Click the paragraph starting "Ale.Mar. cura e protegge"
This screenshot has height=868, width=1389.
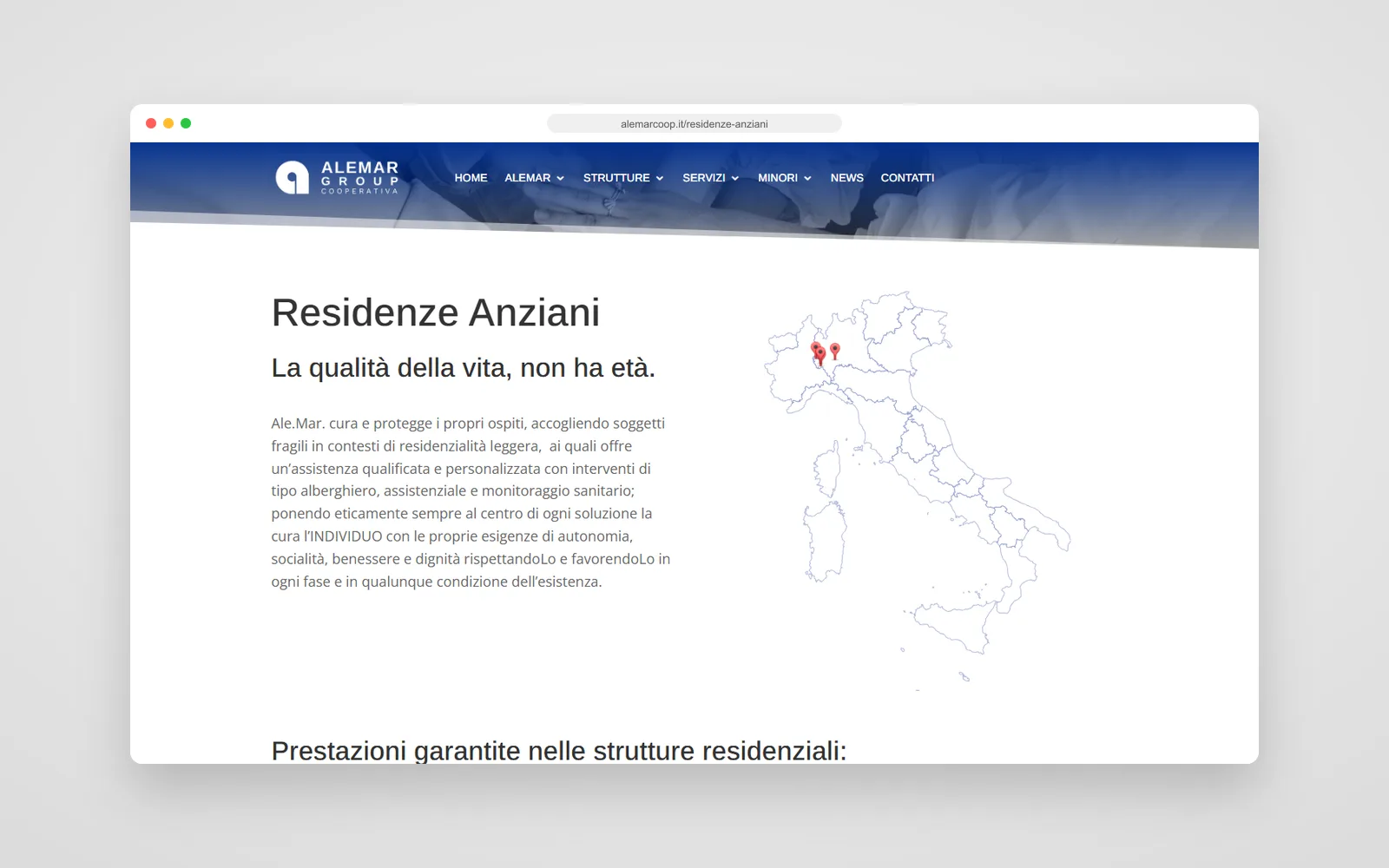(x=471, y=503)
